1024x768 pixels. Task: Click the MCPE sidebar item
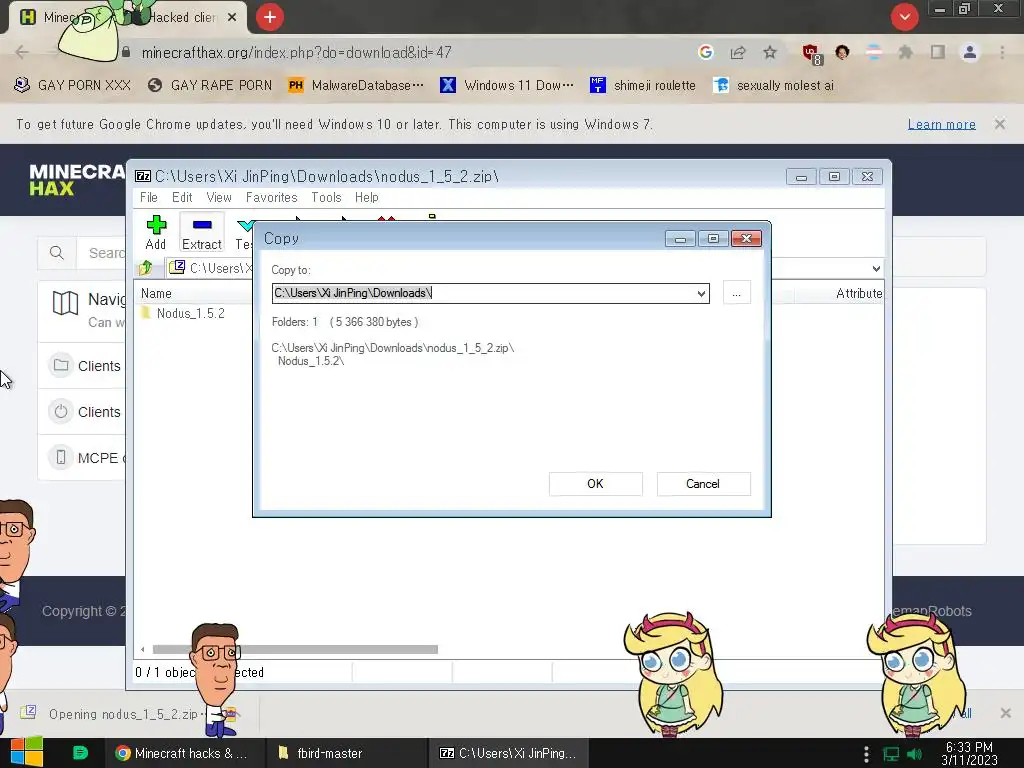(82, 458)
